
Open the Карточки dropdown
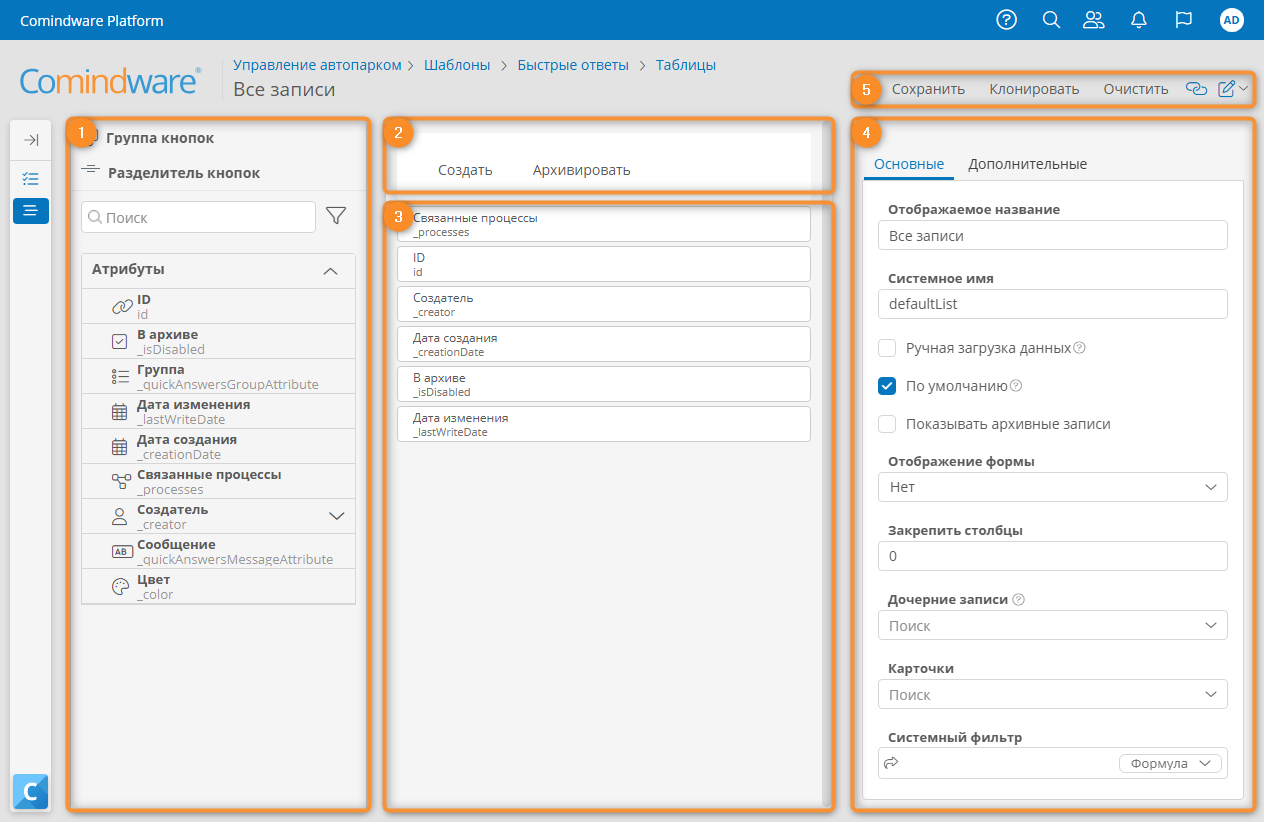click(x=1052, y=694)
